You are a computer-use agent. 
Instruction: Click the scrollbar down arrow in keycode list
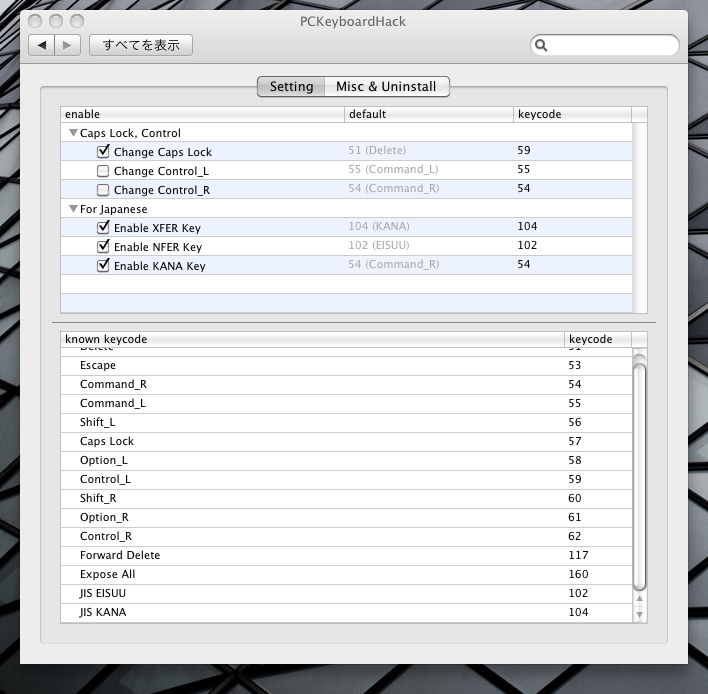pyautogui.click(x=640, y=615)
